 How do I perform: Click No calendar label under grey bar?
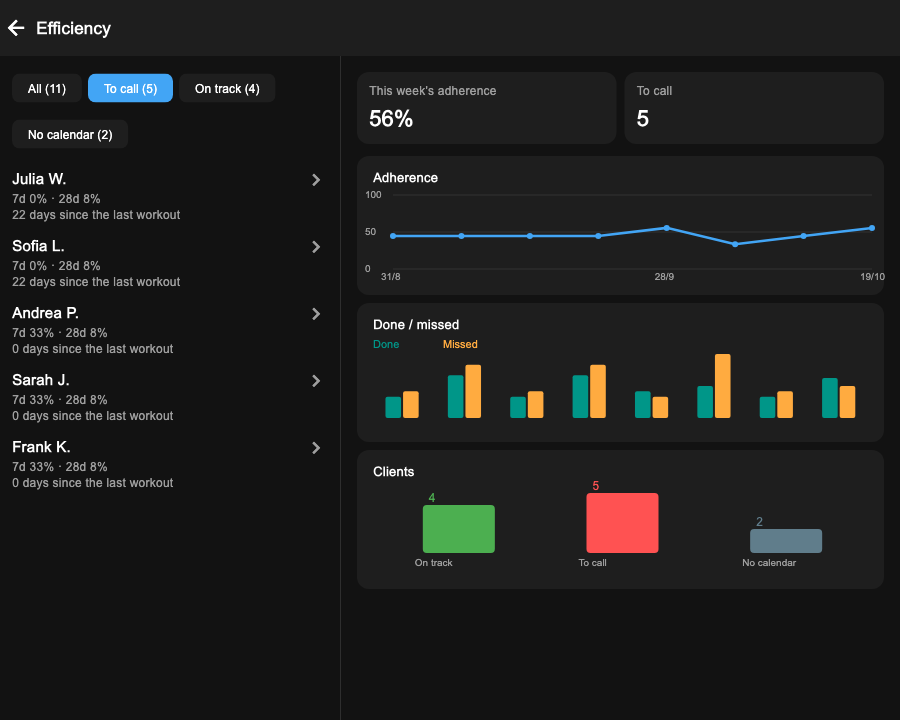tap(769, 563)
